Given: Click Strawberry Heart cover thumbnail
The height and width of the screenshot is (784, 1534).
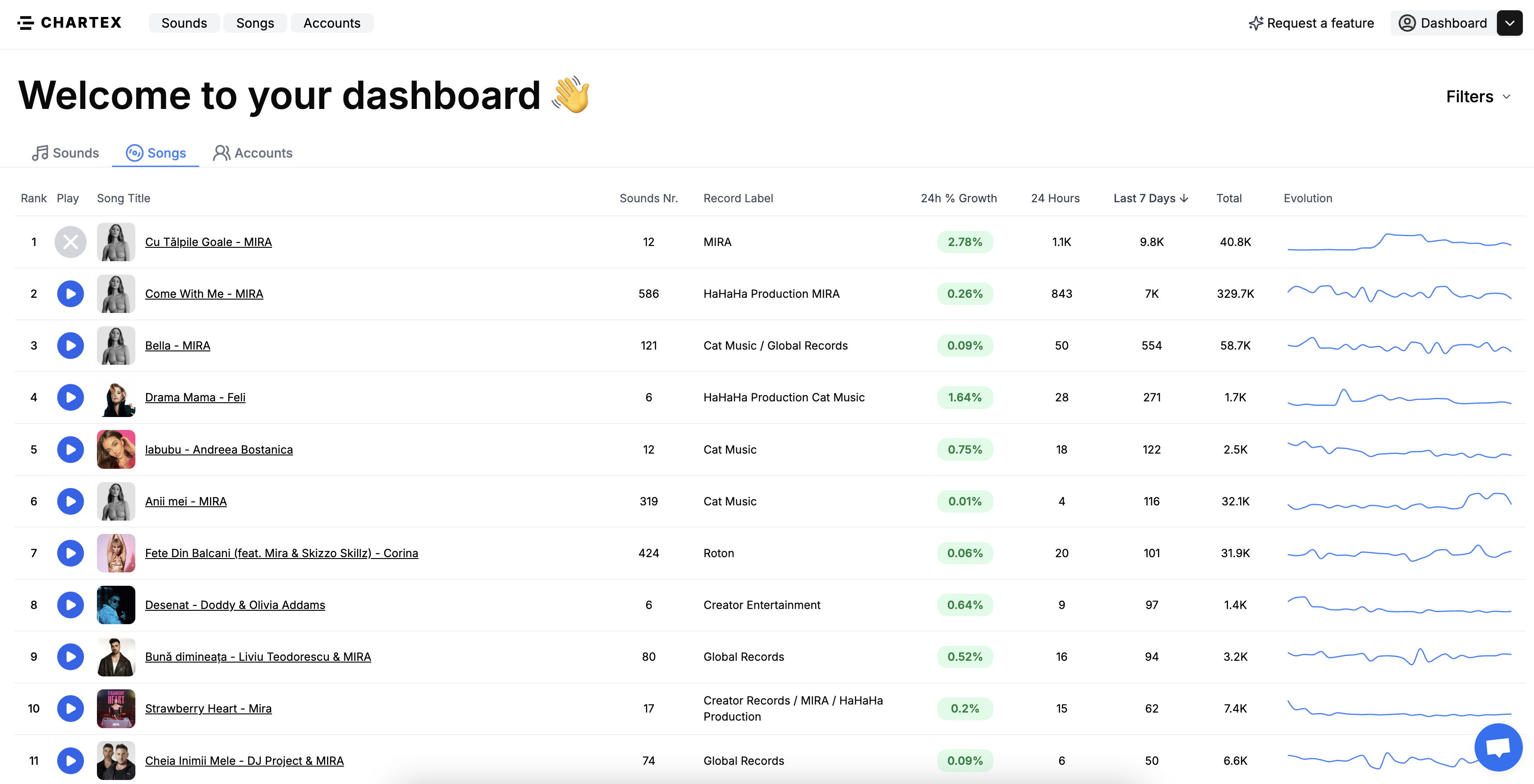Looking at the screenshot, I should click(116, 709).
